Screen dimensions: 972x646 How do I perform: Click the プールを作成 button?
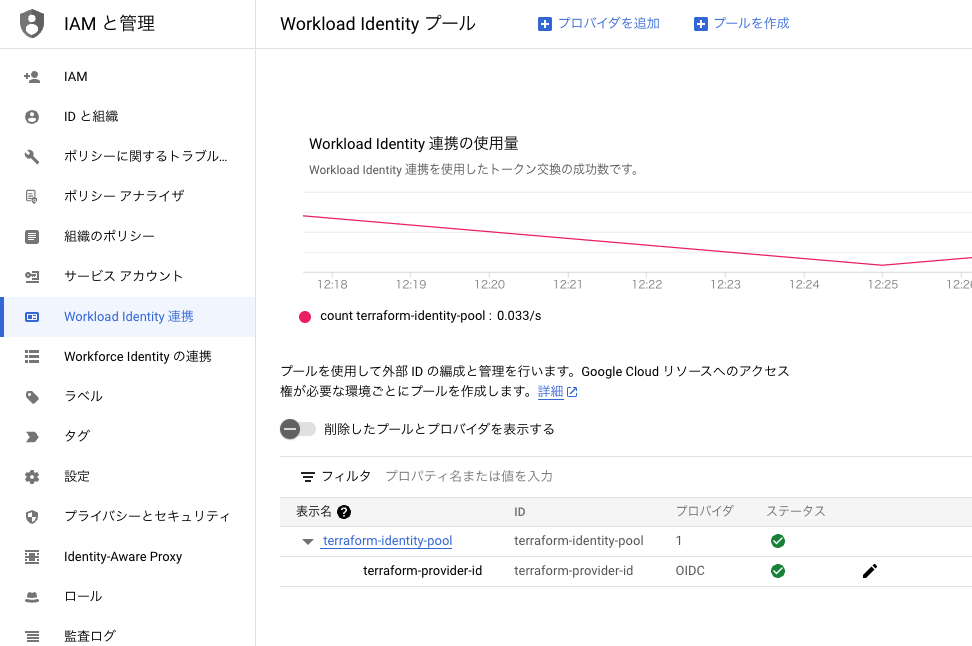pos(741,23)
